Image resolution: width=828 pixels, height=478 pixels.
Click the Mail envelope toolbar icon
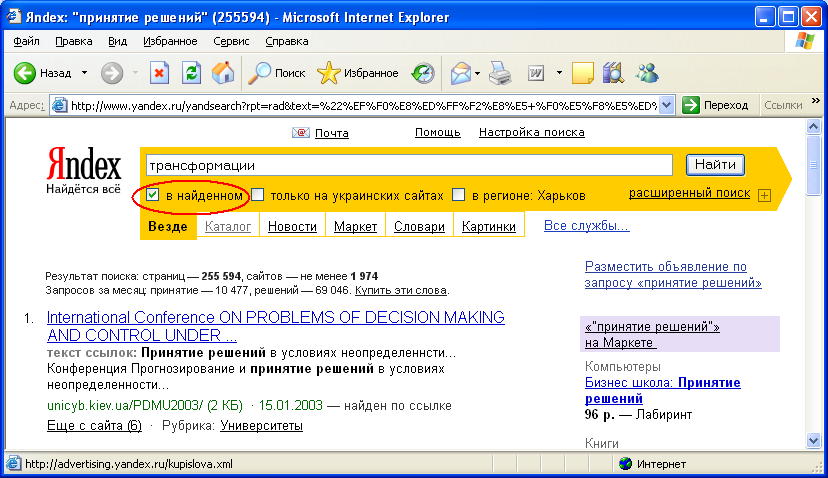coord(460,73)
